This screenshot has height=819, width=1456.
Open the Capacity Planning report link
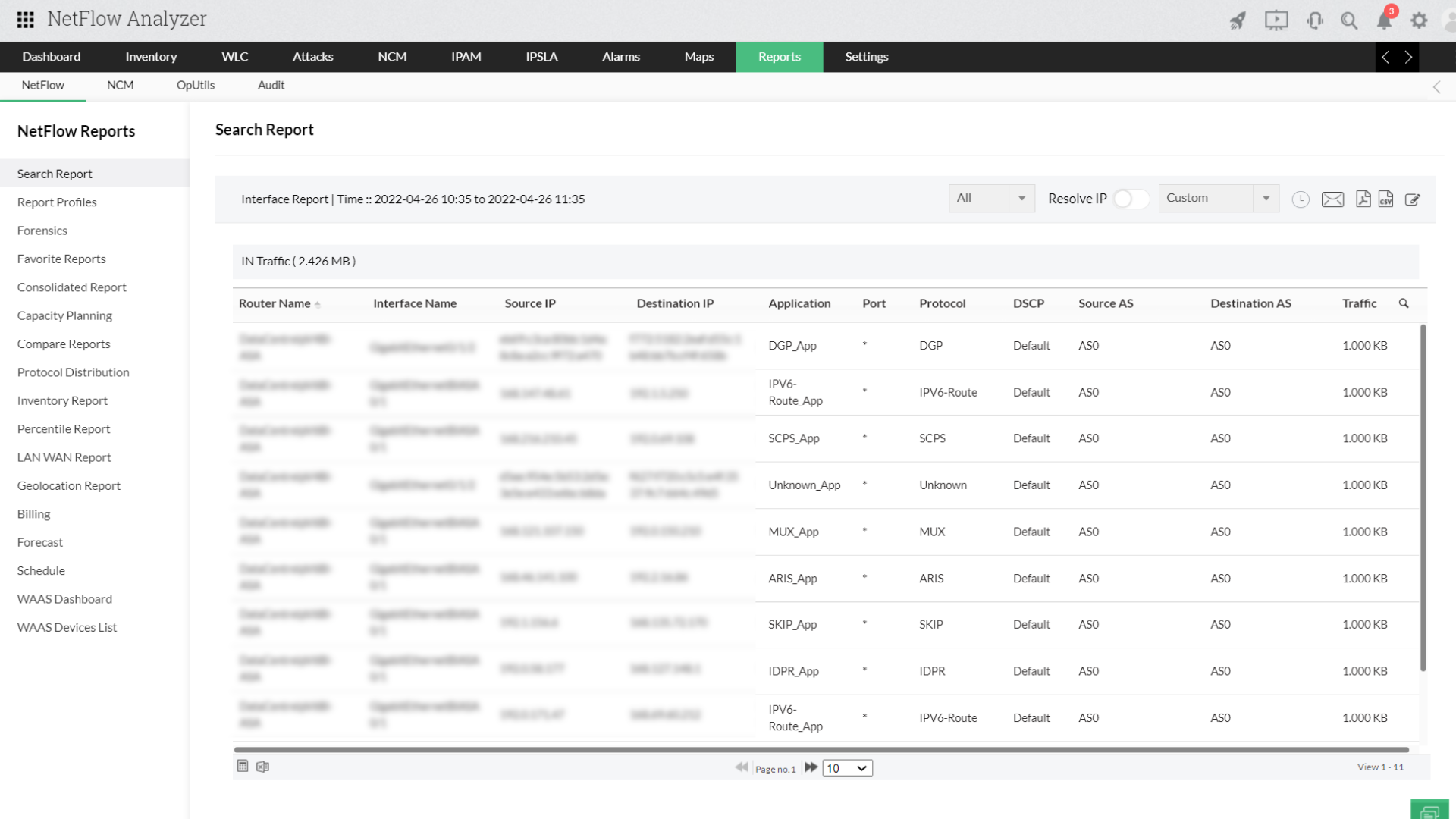point(64,315)
